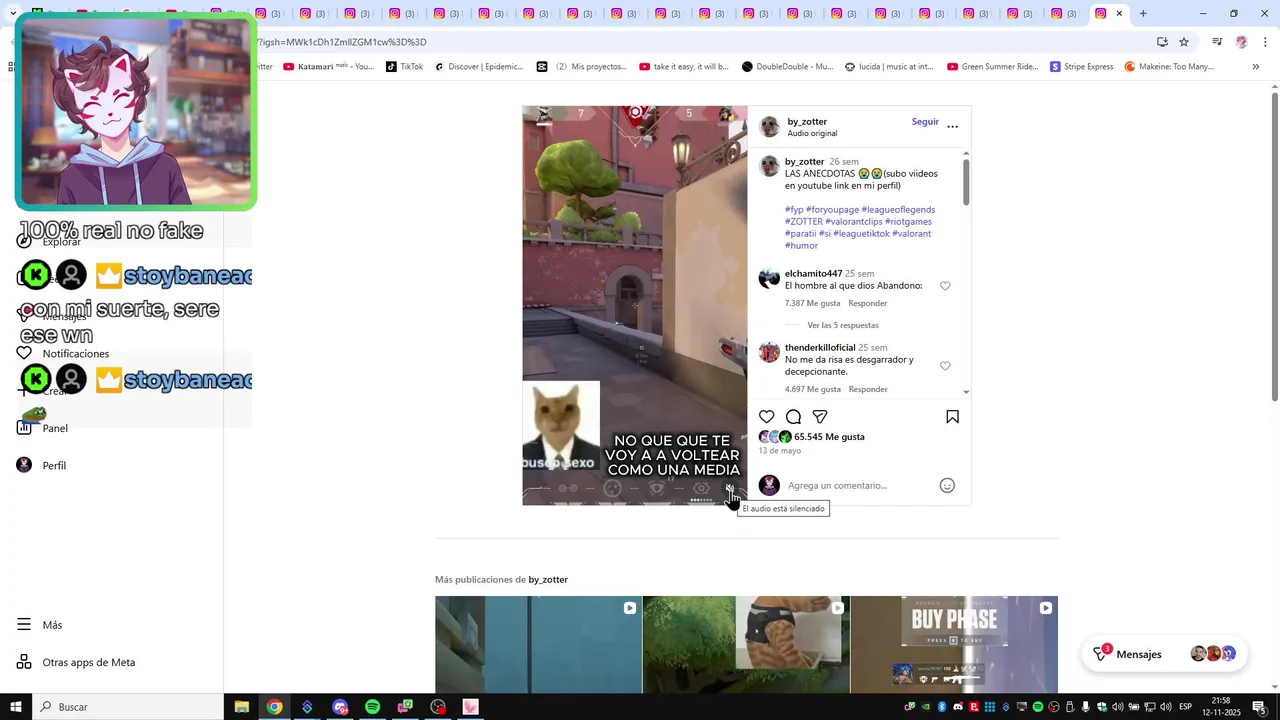
Task: Open comment bubble icon under the post
Action: (x=793, y=417)
